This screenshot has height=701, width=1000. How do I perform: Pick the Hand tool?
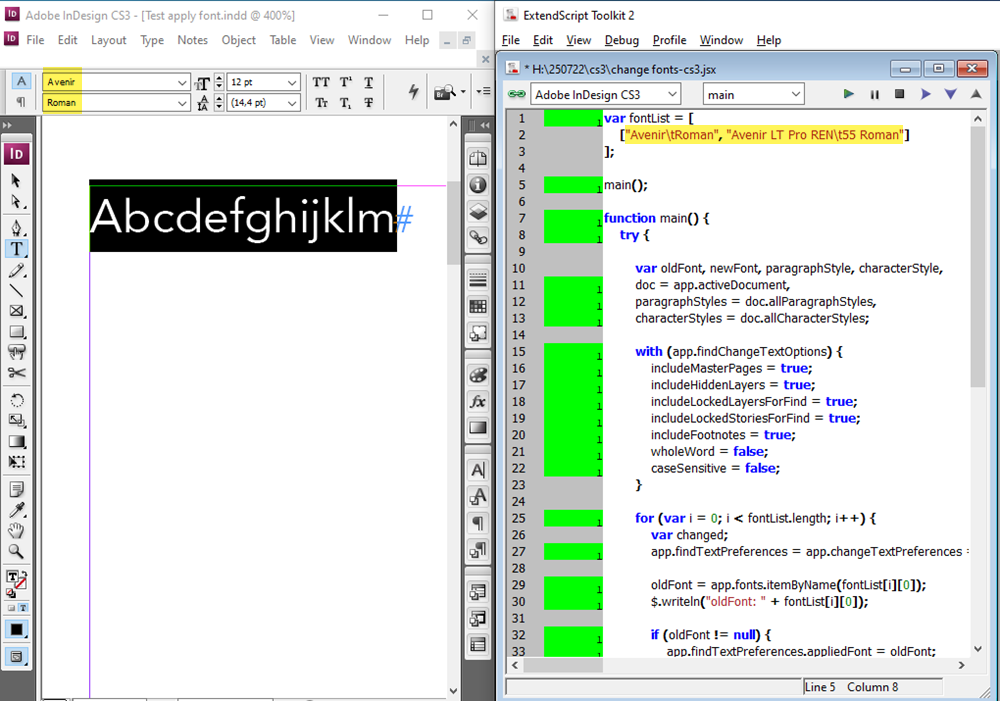[x=16, y=531]
